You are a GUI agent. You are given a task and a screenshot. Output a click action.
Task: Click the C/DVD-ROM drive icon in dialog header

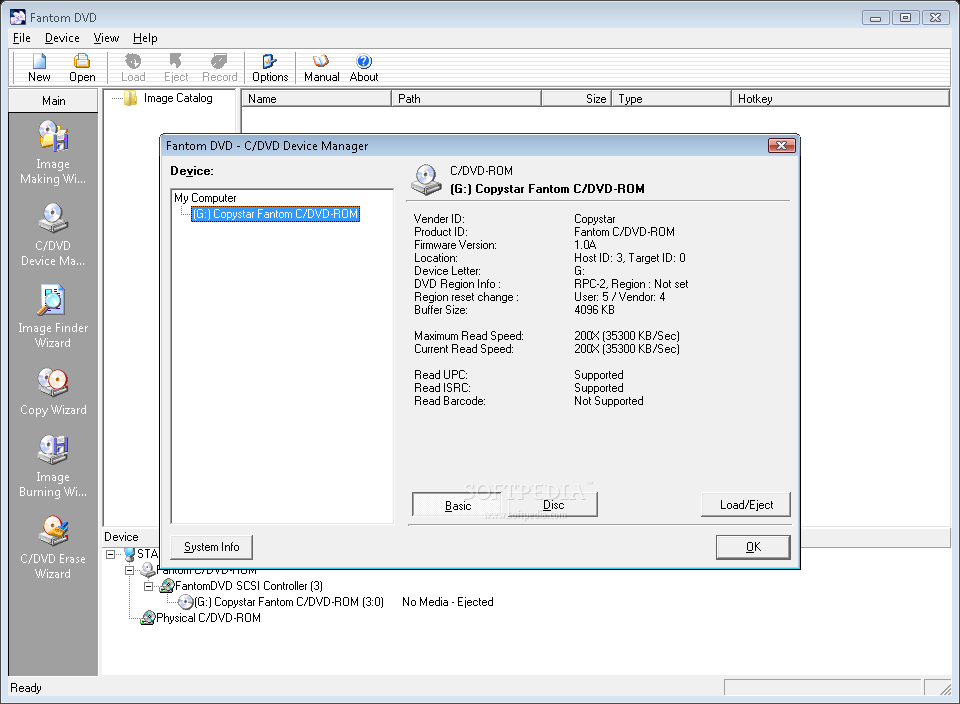[426, 179]
